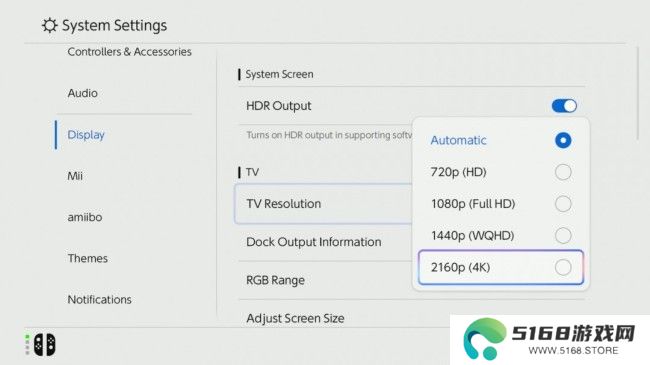Viewport: 650px width, 365px height.
Task: Open Adjust Screen Size setting
Action: pos(295,318)
